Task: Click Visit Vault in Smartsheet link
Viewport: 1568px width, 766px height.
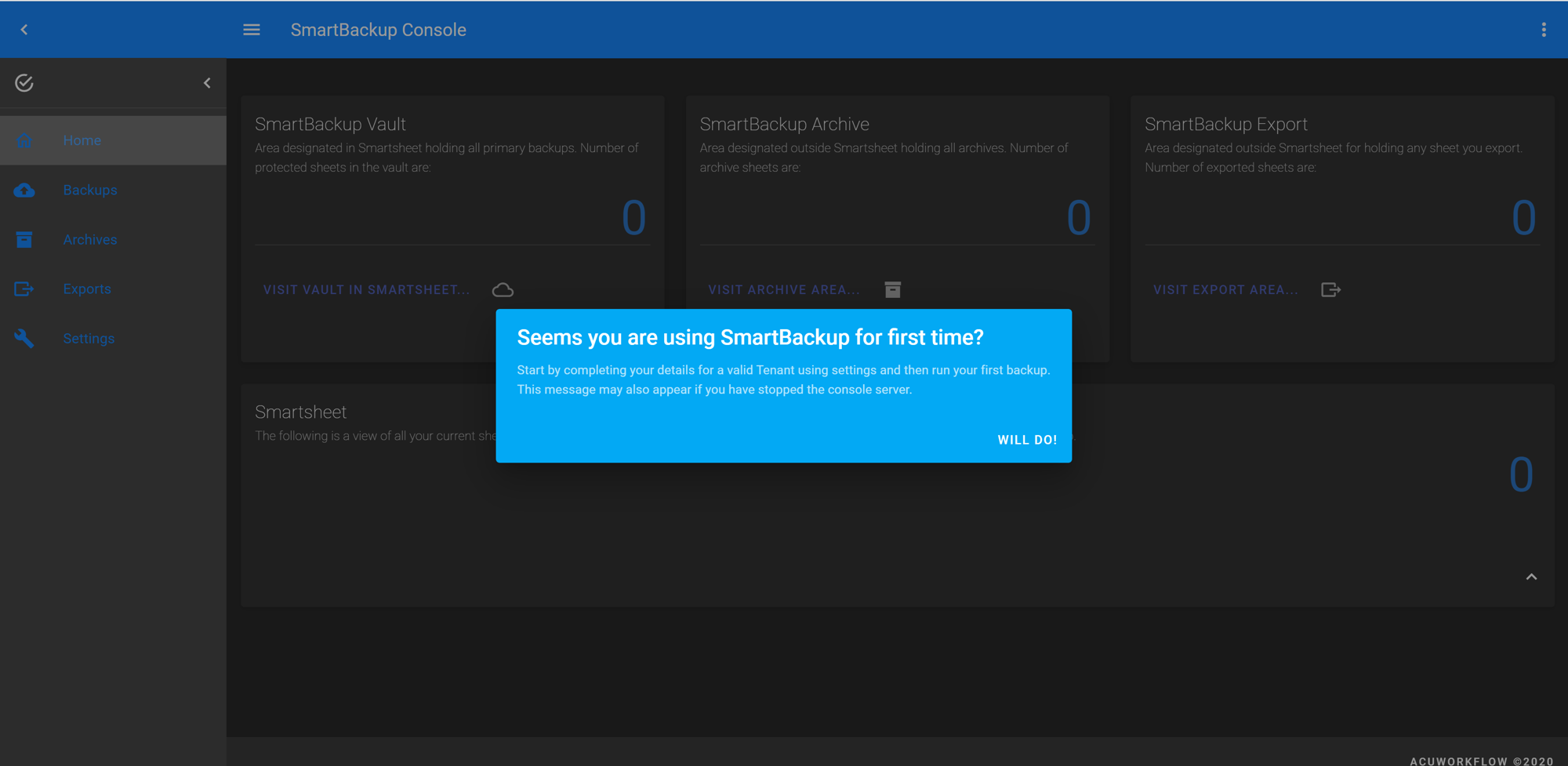Action: pyautogui.click(x=366, y=290)
